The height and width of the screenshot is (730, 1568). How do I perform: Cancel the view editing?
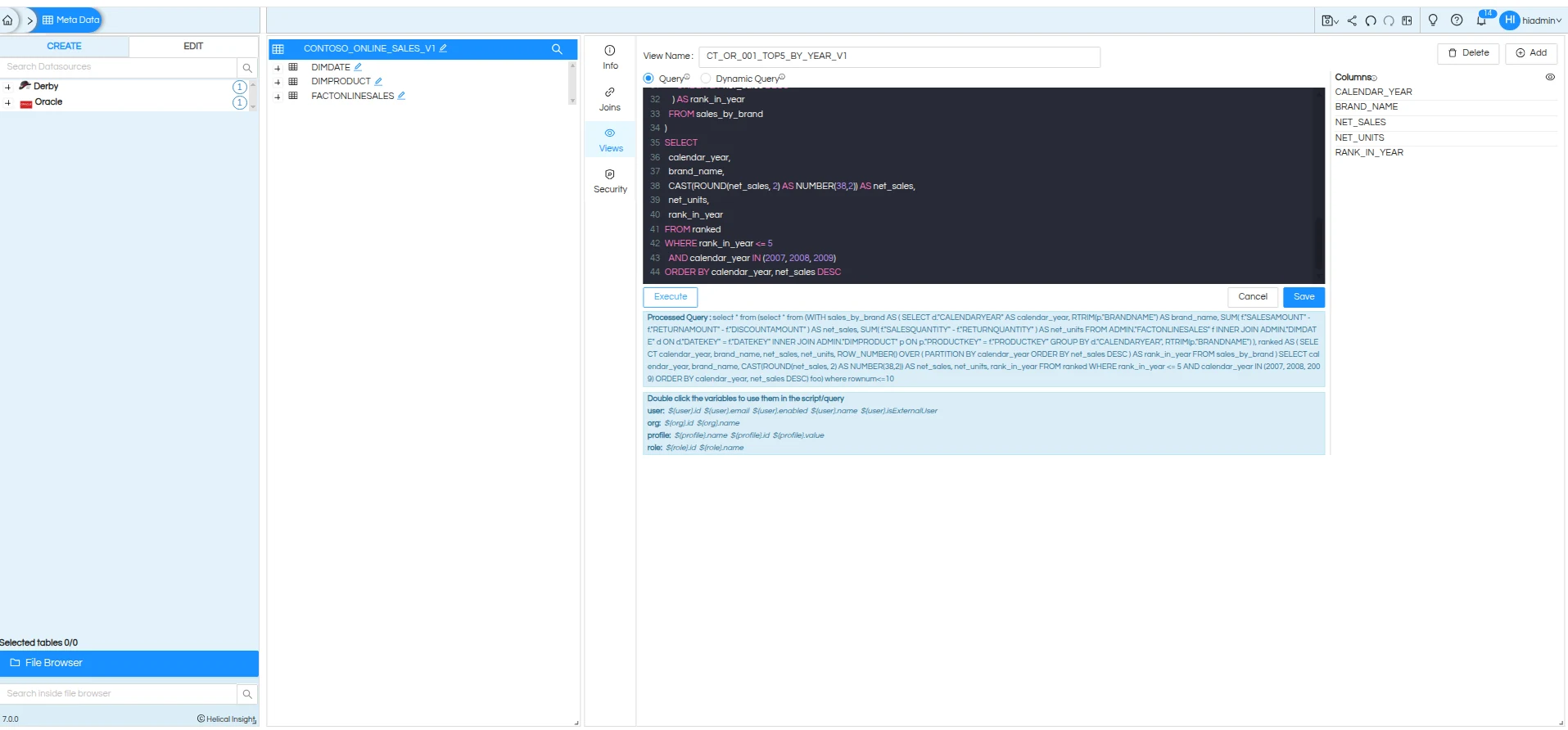1252,297
